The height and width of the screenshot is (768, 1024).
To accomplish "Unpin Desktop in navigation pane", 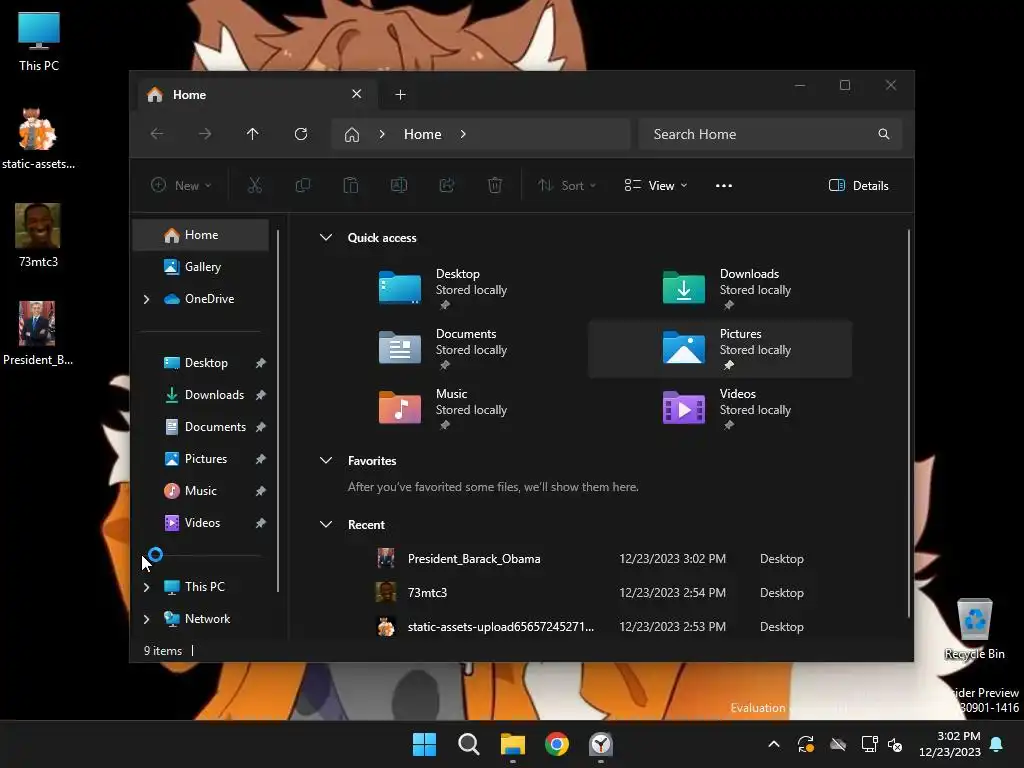I will tap(261, 362).
